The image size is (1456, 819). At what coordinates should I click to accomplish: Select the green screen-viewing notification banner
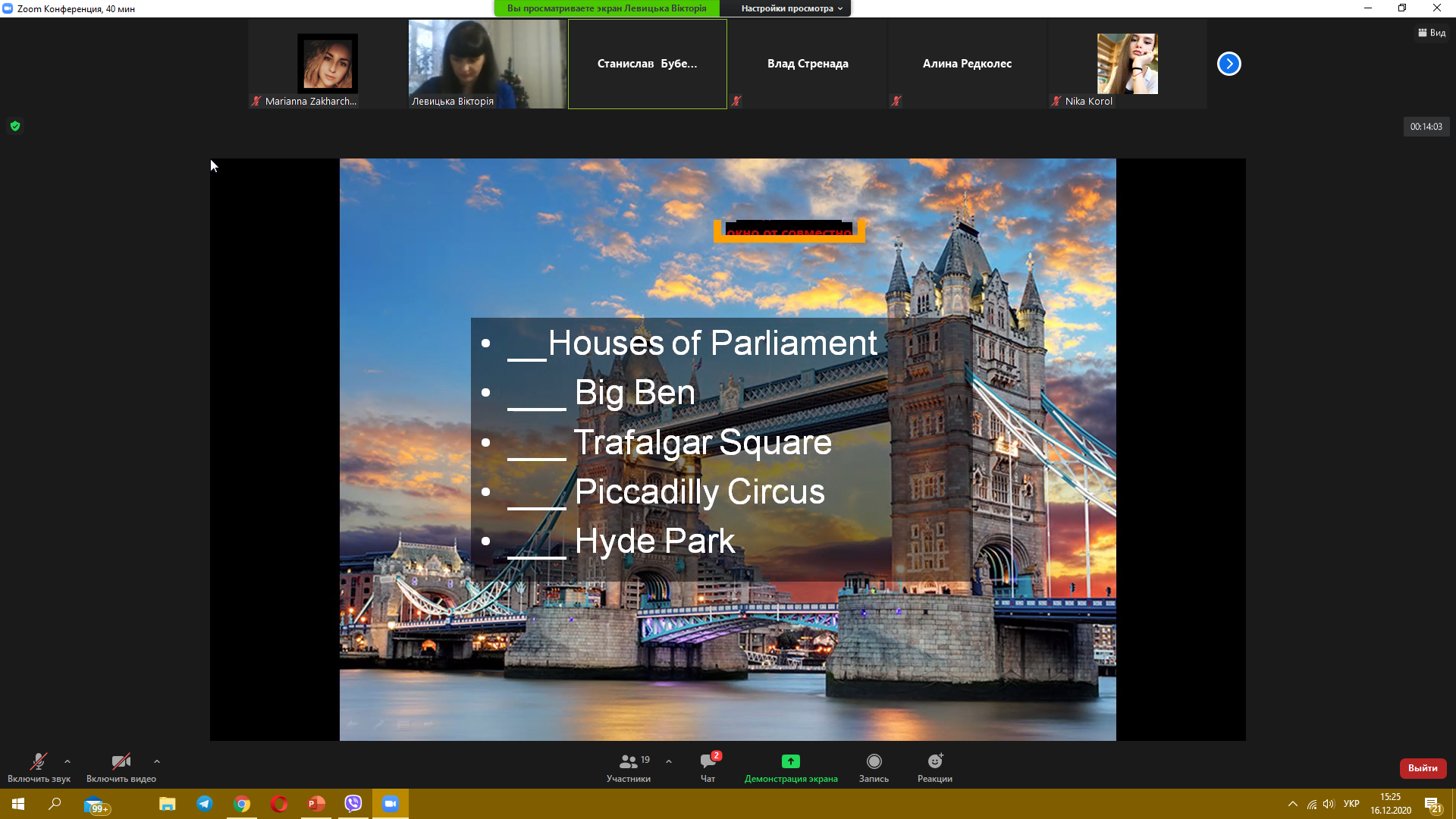(606, 8)
